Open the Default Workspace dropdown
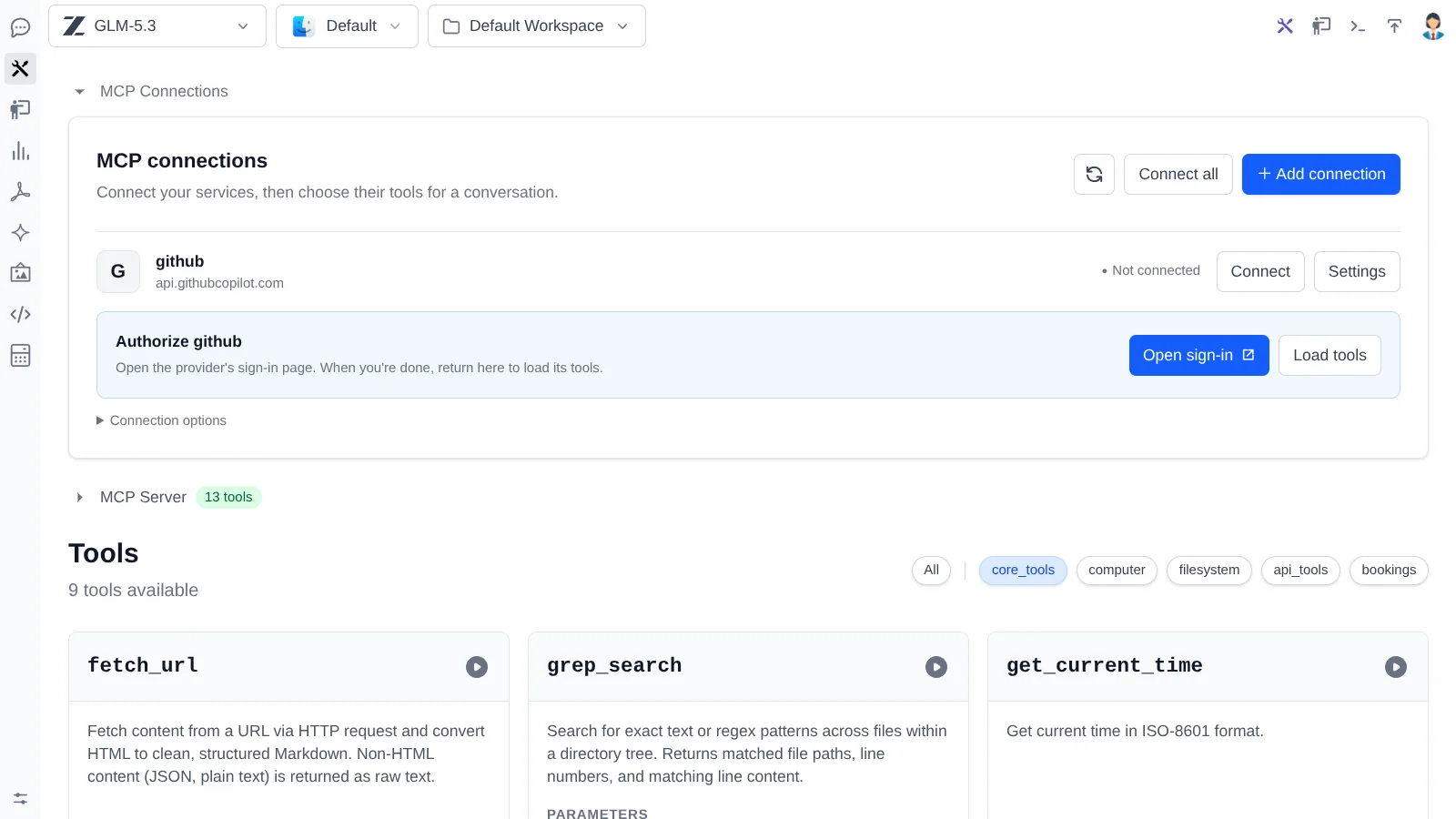 [537, 25]
